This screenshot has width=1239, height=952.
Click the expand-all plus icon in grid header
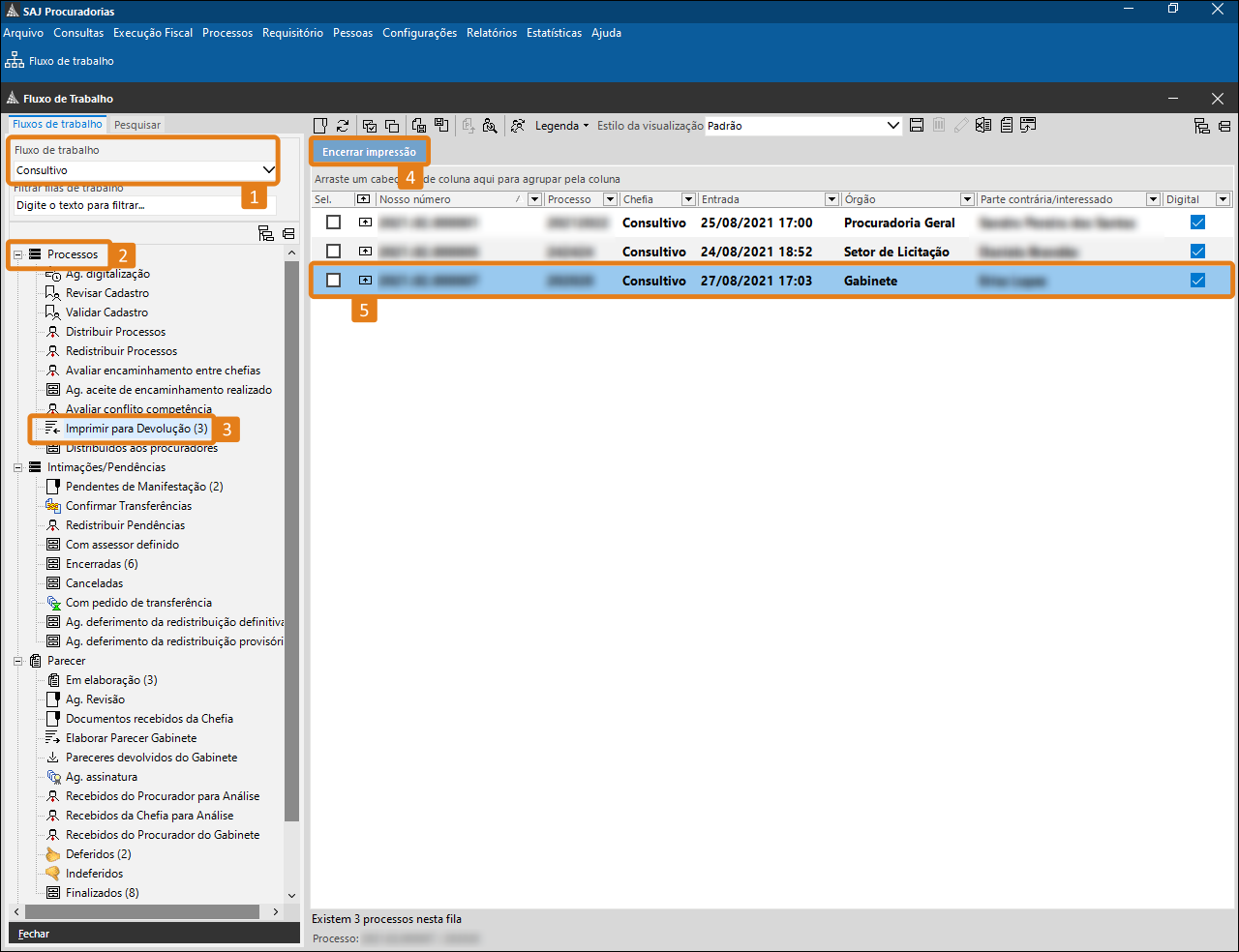tap(363, 199)
